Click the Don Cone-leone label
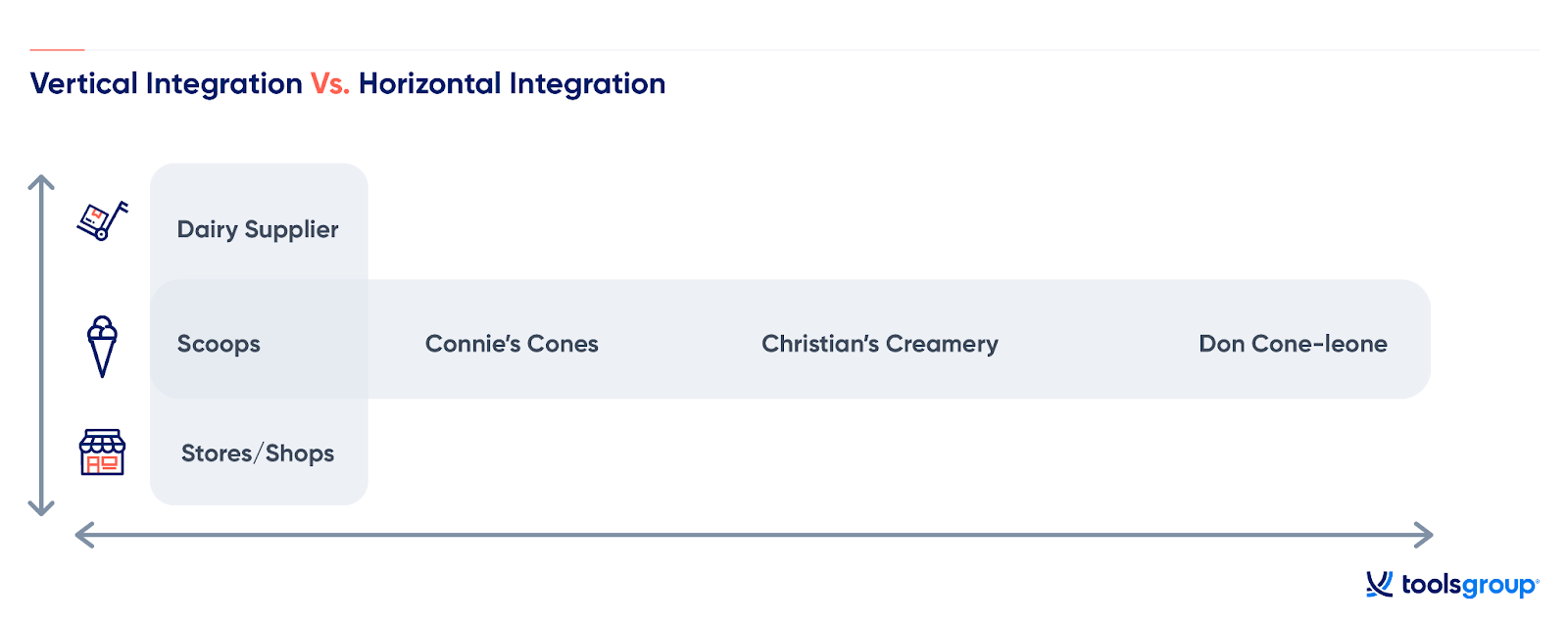Screen dimensions: 1568x621 pyautogui.click(x=1294, y=344)
